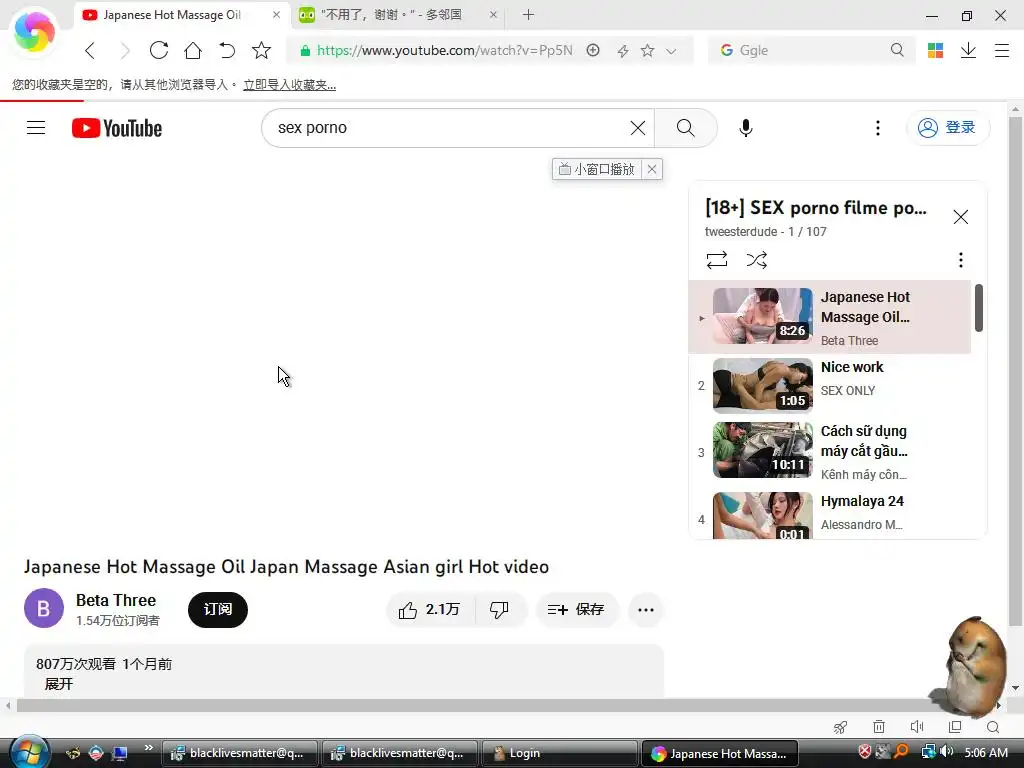Open the Windows Start orb
This screenshot has height=768, width=1024.
point(28,752)
